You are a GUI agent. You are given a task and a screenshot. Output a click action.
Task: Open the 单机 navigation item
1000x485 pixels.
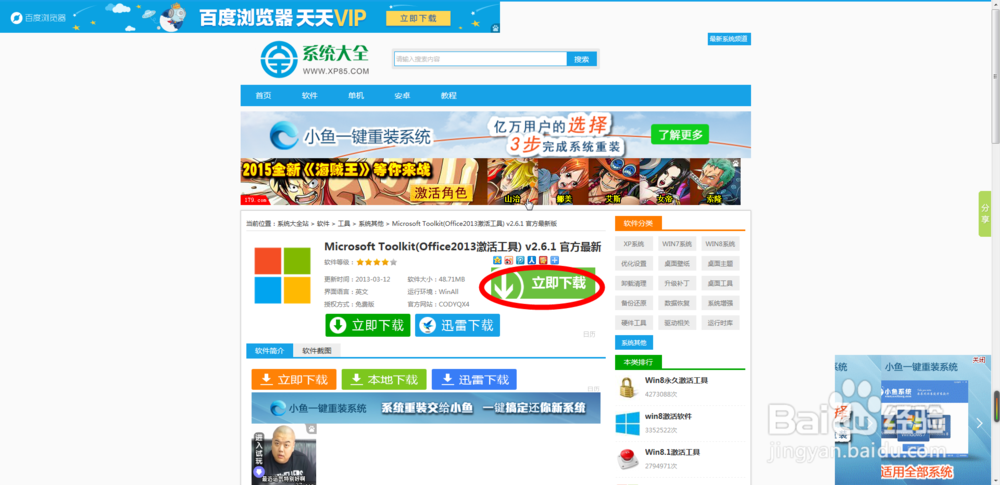pos(356,96)
